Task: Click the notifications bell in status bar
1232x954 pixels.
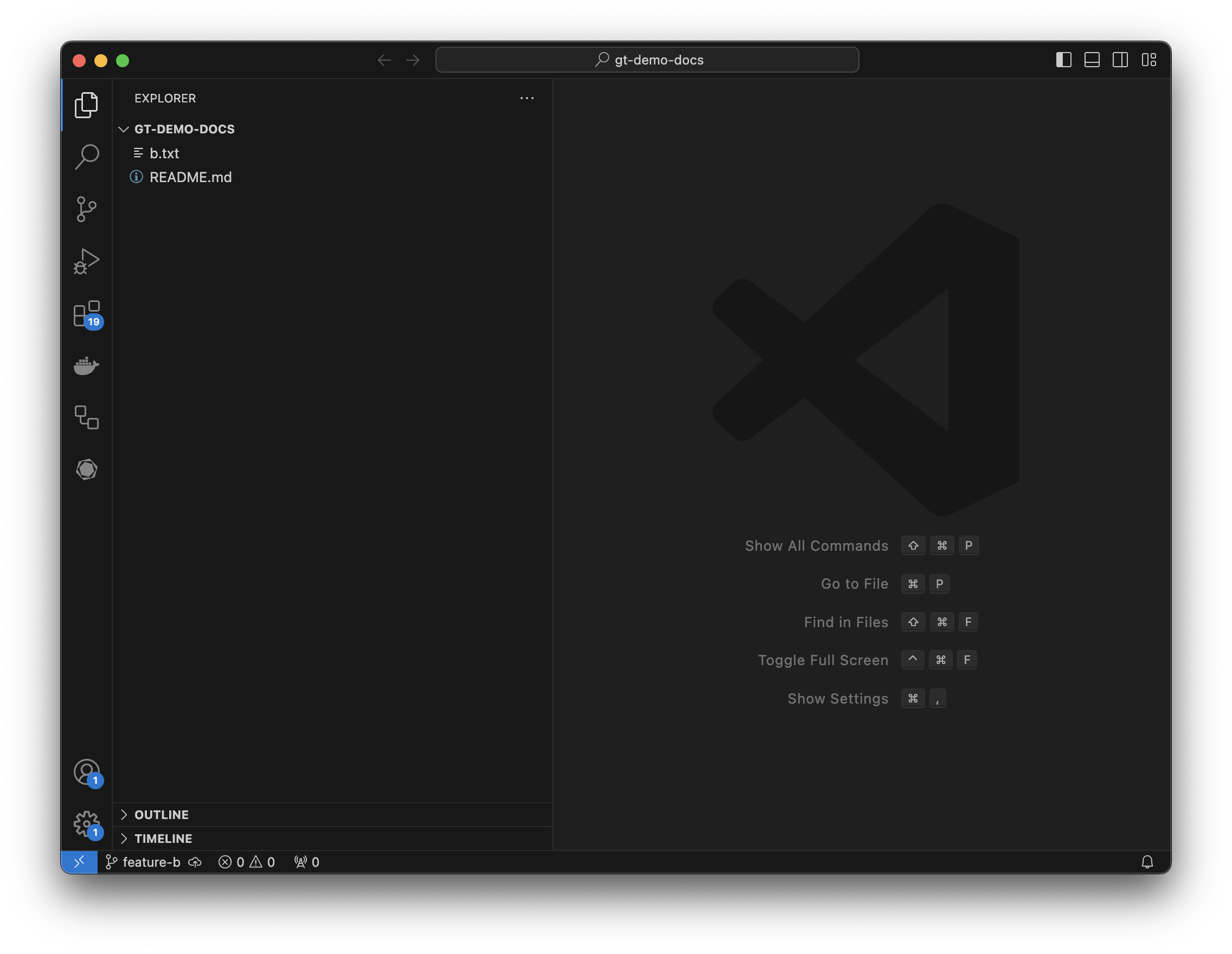Action: pyautogui.click(x=1147, y=861)
